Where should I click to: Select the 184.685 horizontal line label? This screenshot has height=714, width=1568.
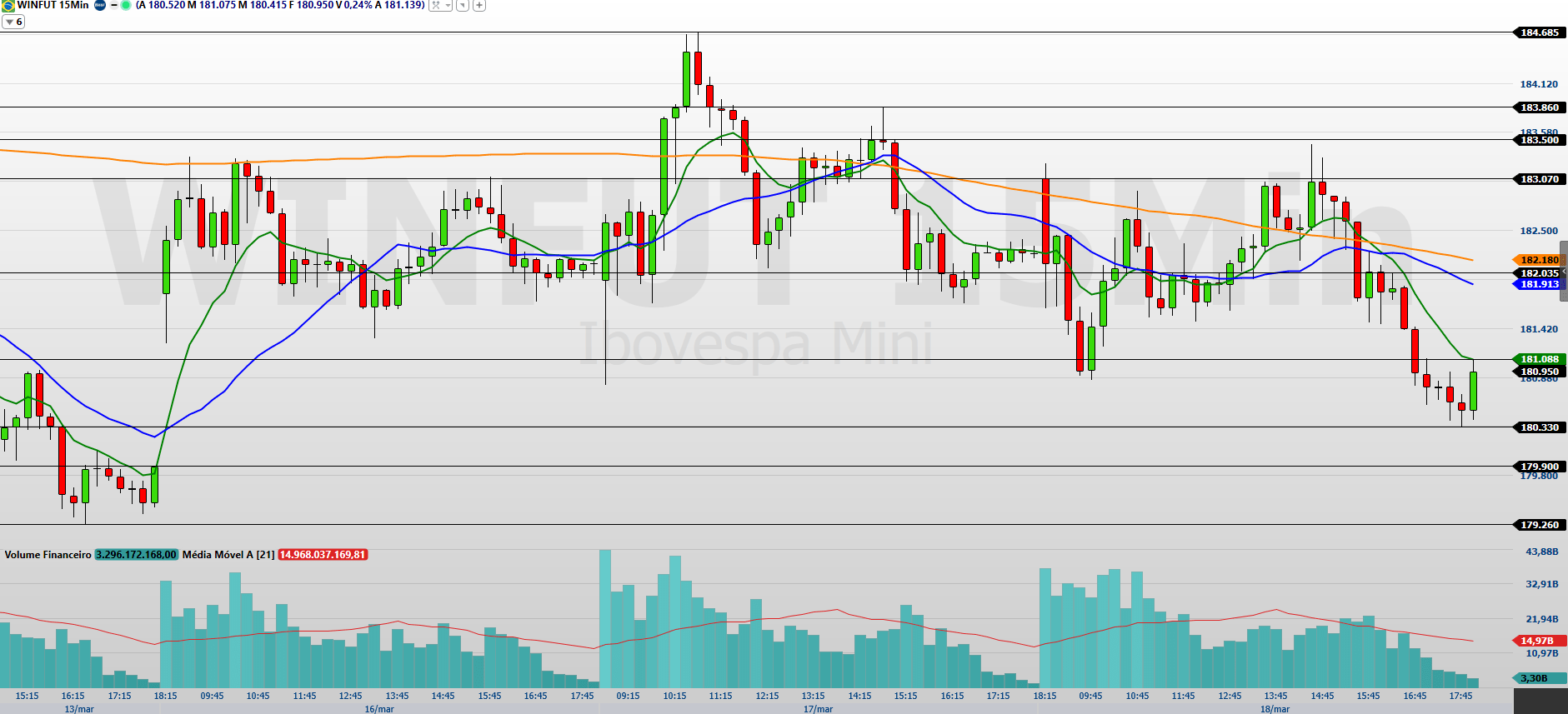[x=1538, y=32]
